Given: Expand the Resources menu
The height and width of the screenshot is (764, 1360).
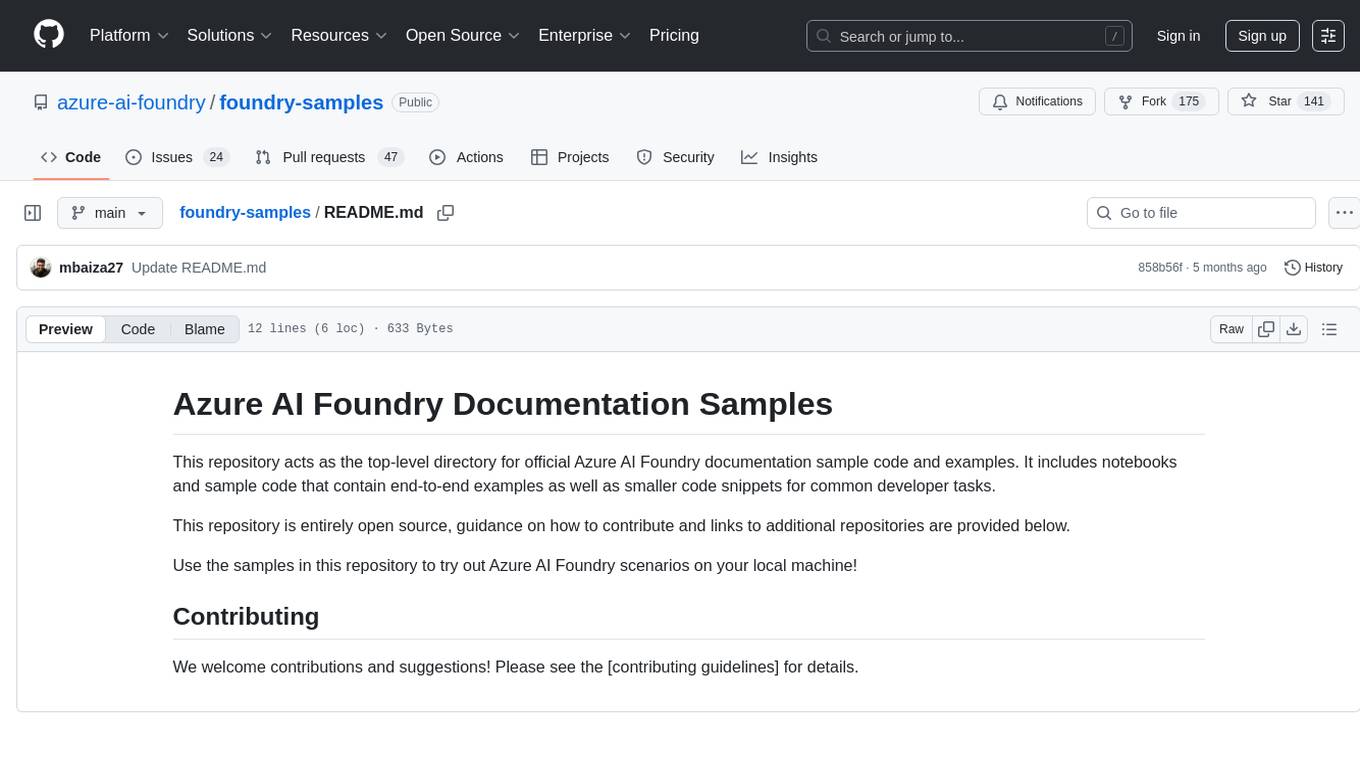Looking at the screenshot, I should [x=339, y=35].
